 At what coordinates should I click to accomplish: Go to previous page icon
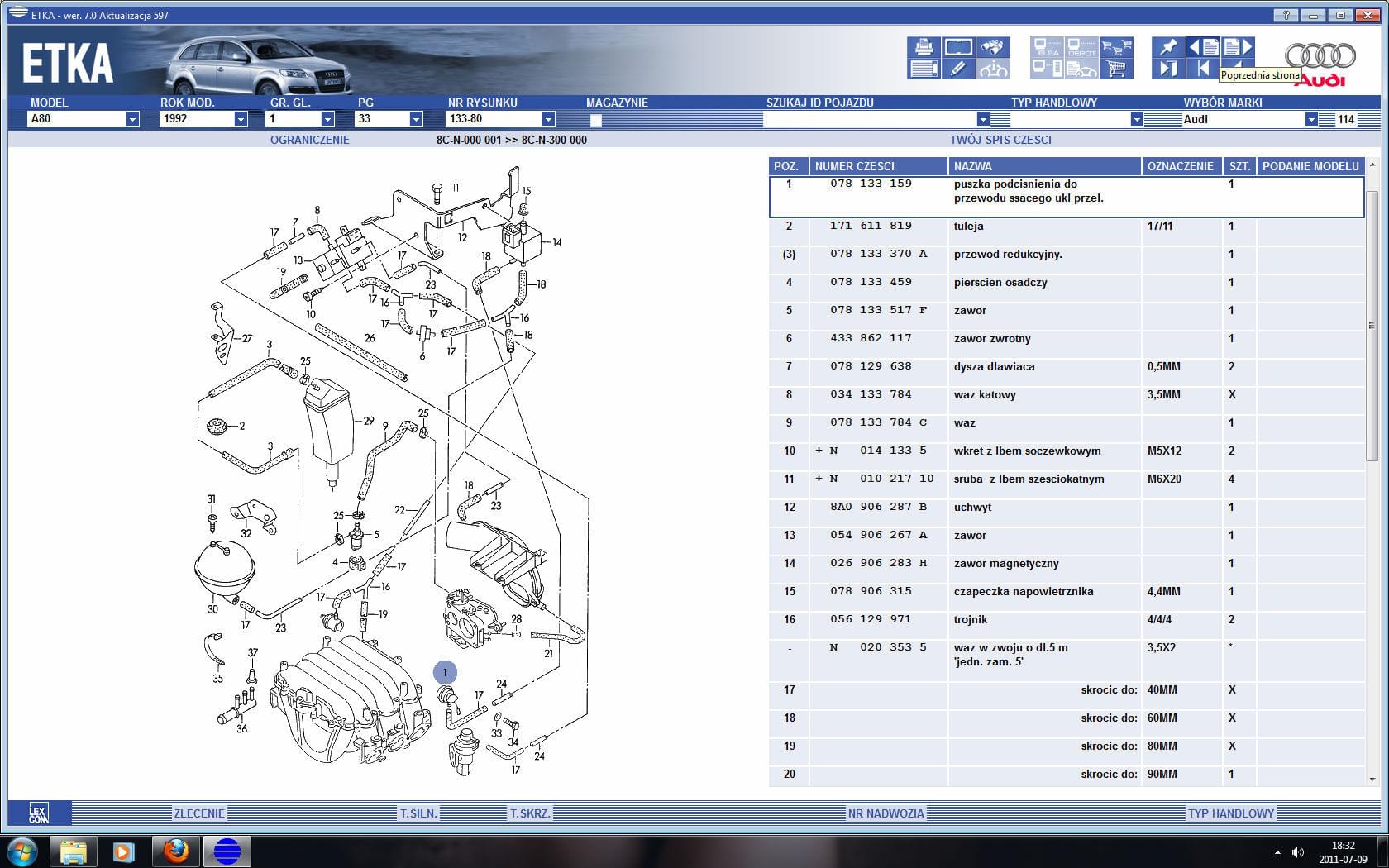coord(1203,47)
